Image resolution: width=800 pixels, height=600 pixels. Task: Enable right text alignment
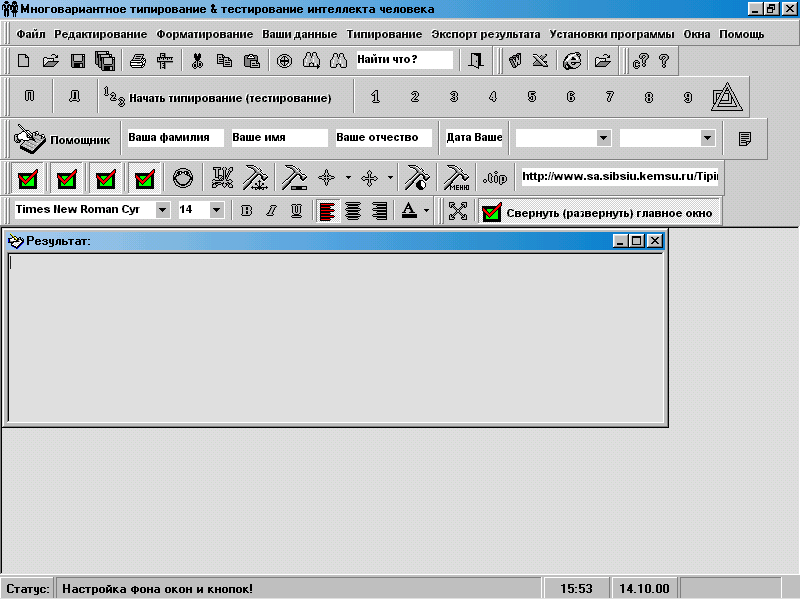click(380, 211)
